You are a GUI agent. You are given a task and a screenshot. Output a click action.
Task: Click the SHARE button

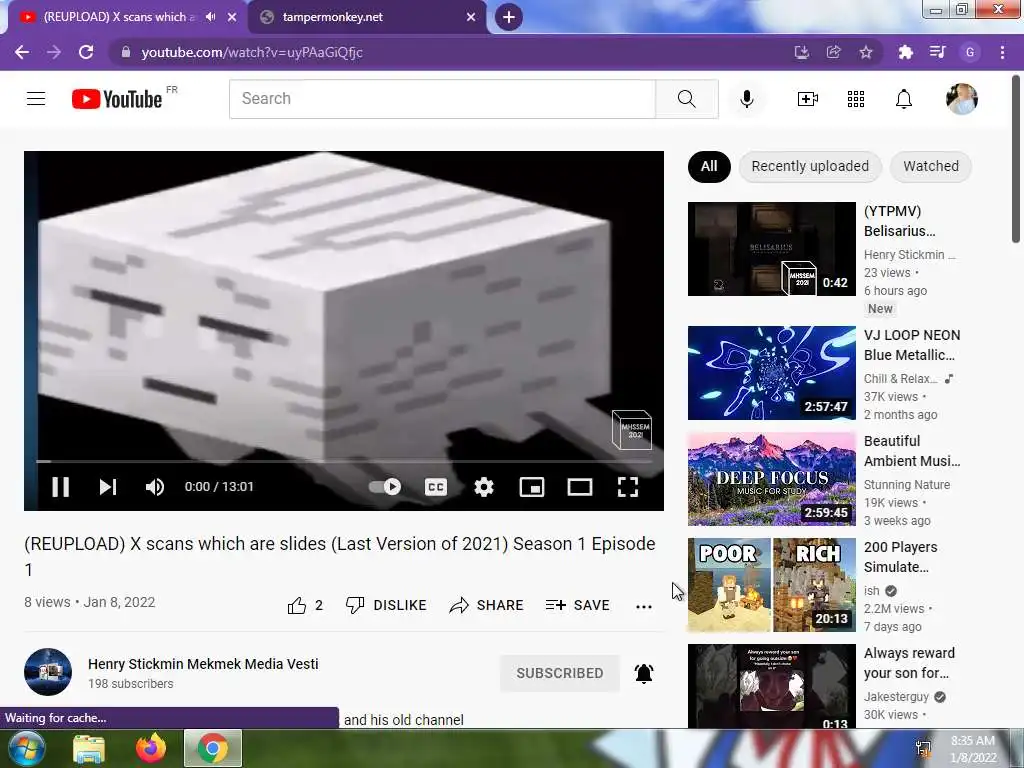click(x=487, y=605)
